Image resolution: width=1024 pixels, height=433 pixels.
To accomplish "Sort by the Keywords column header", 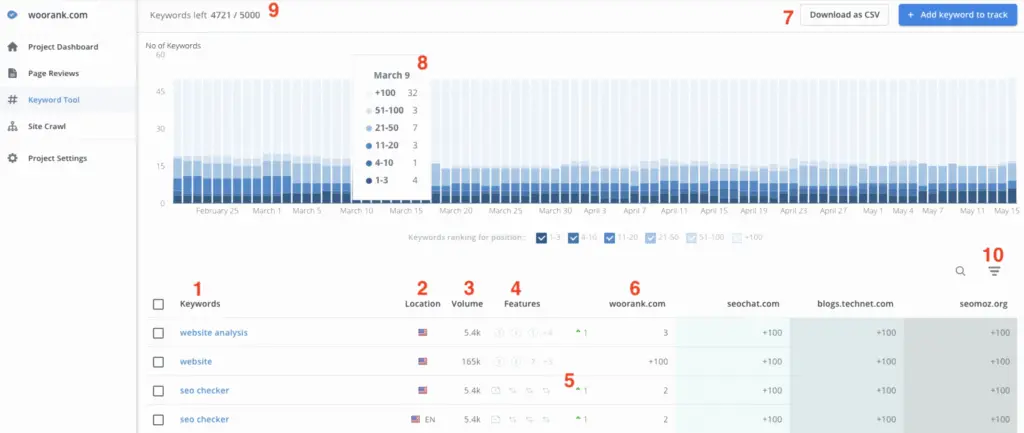I will (200, 304).
